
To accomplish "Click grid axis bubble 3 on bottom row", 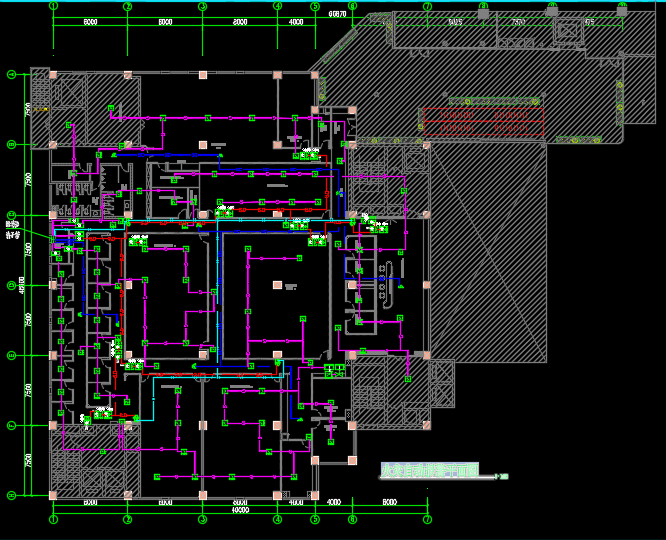I will pyautogui.click(x=202, y=520).
